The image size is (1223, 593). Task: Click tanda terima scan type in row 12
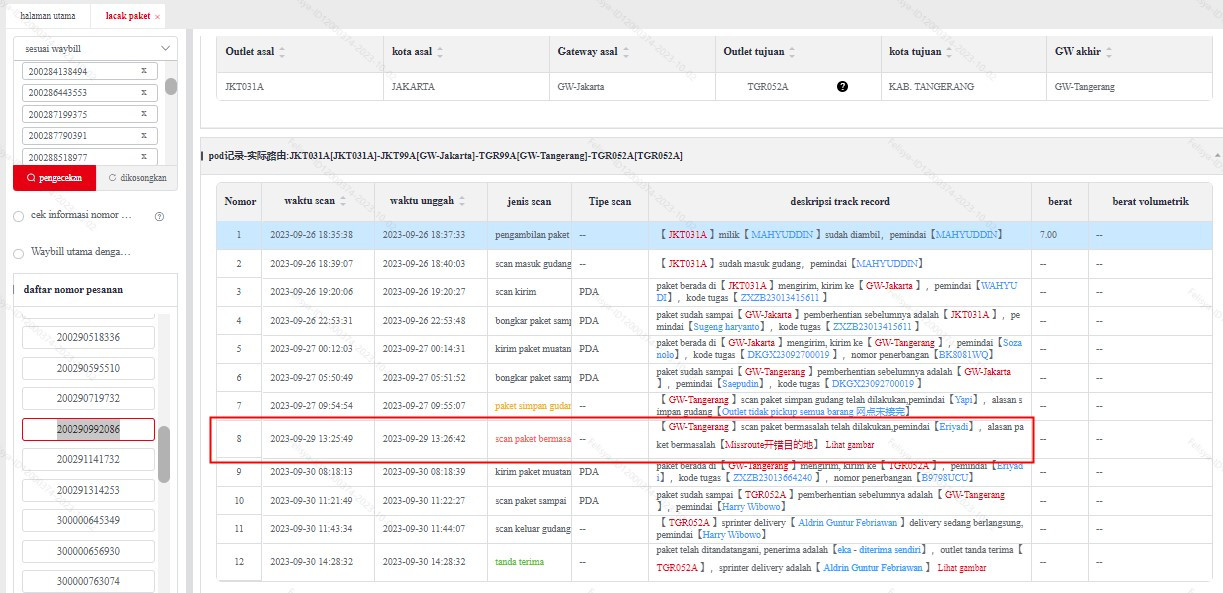(x=520, y=562)
